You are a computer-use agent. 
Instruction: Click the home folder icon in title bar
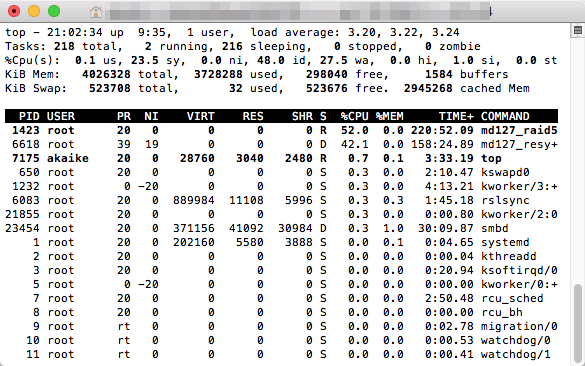pos(96,12)
